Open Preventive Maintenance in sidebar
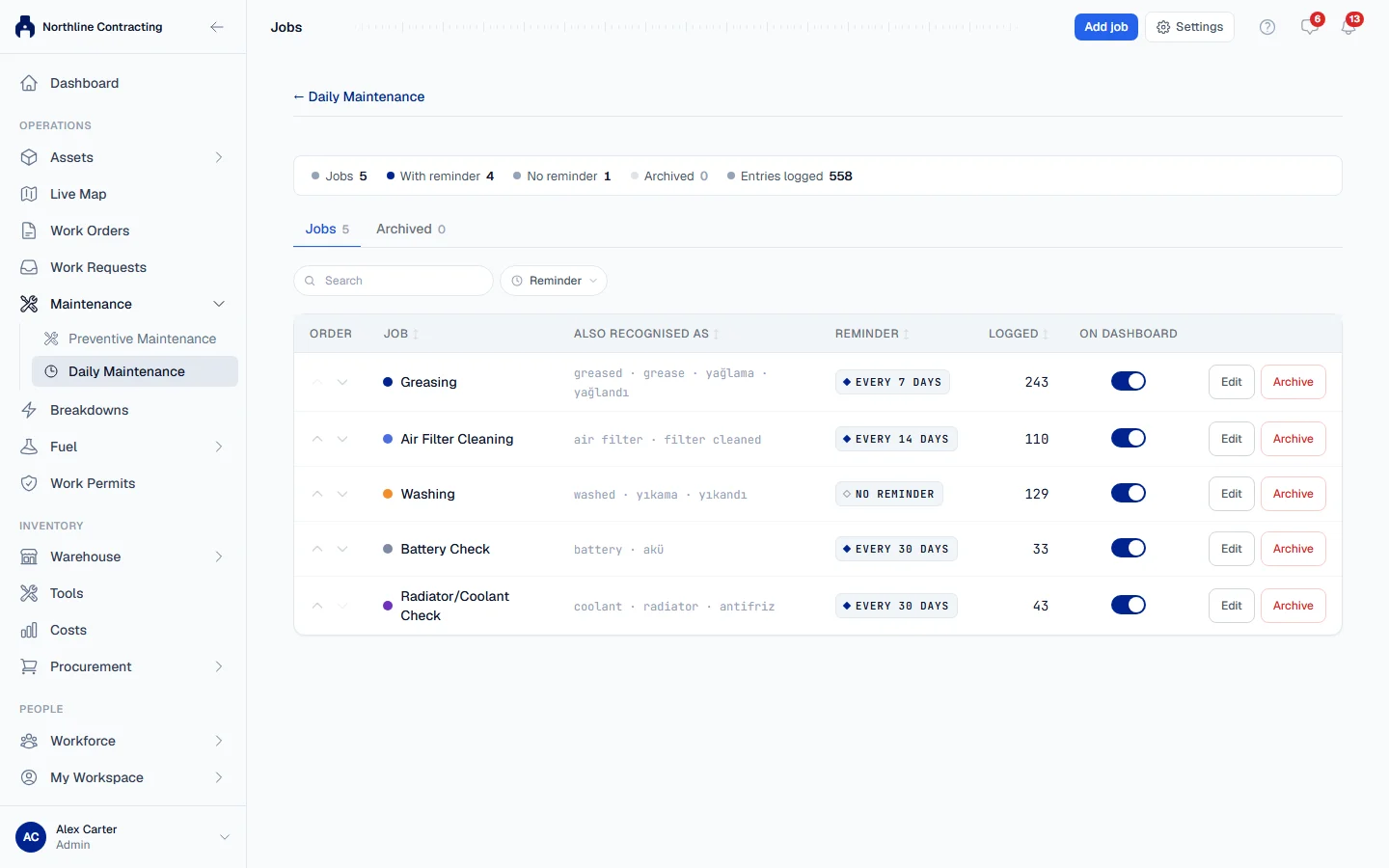 click(x=134, y=339)
